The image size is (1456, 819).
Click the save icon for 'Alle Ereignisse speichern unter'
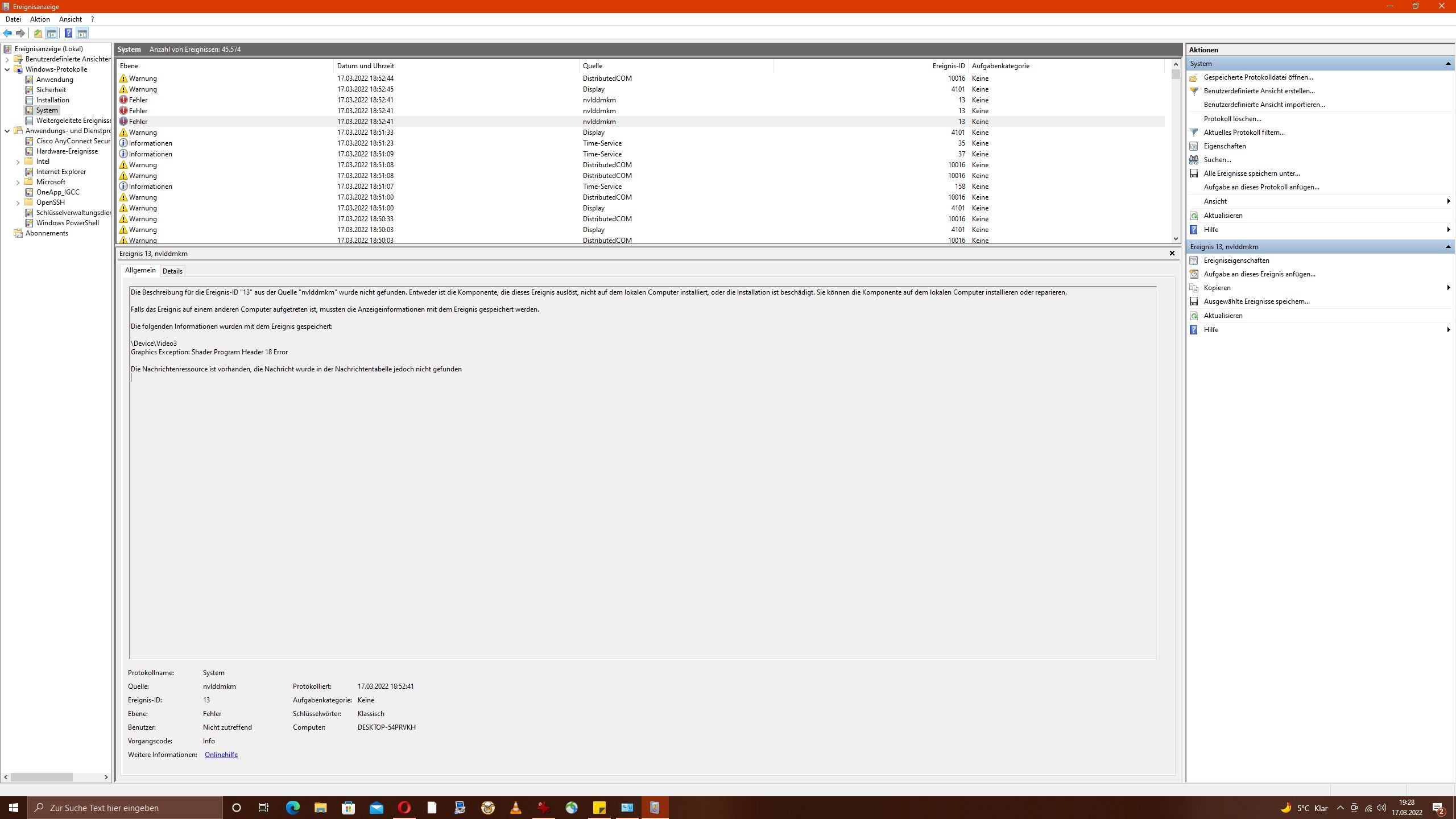[1194, 173]
